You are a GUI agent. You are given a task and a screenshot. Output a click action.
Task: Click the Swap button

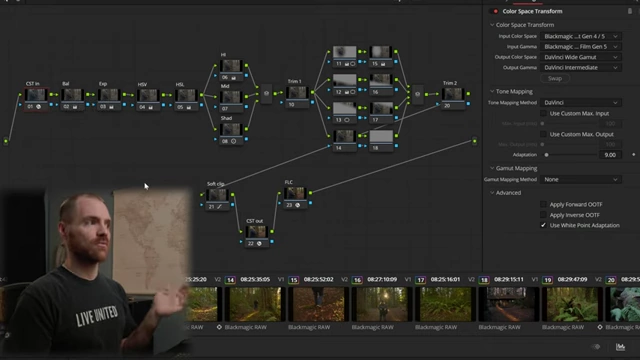555,78
